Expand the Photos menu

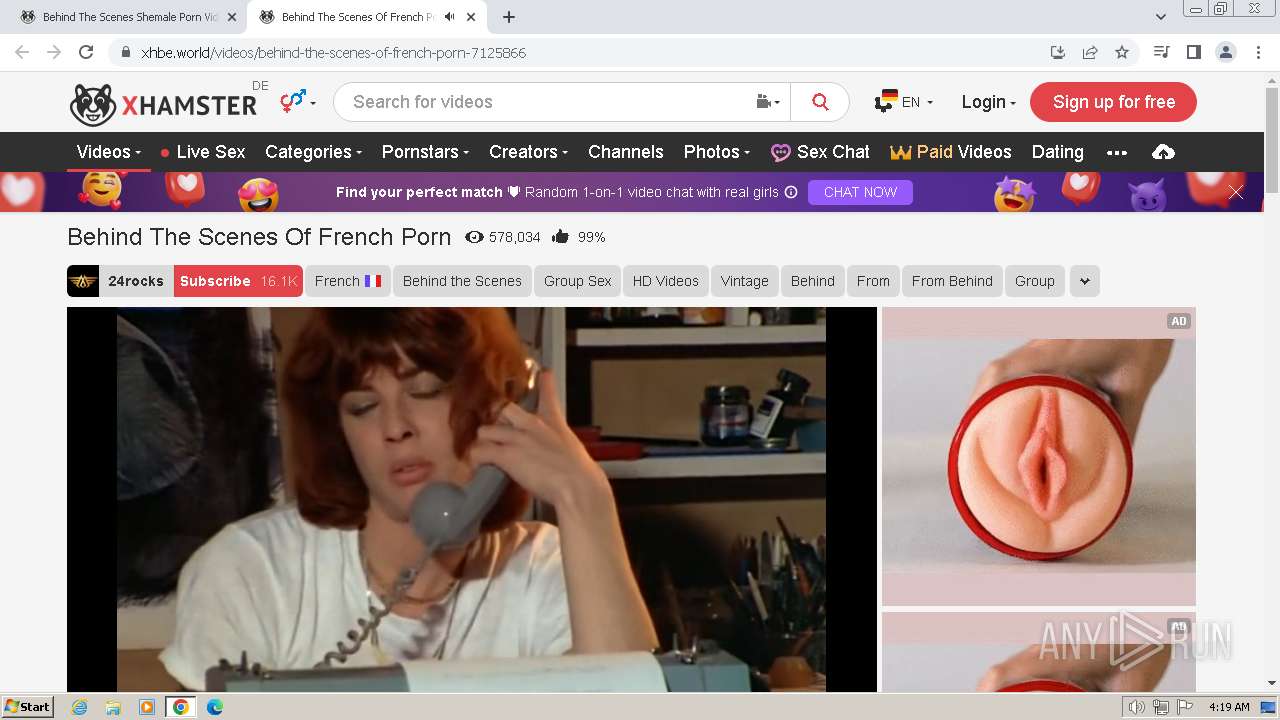point(717,152)
